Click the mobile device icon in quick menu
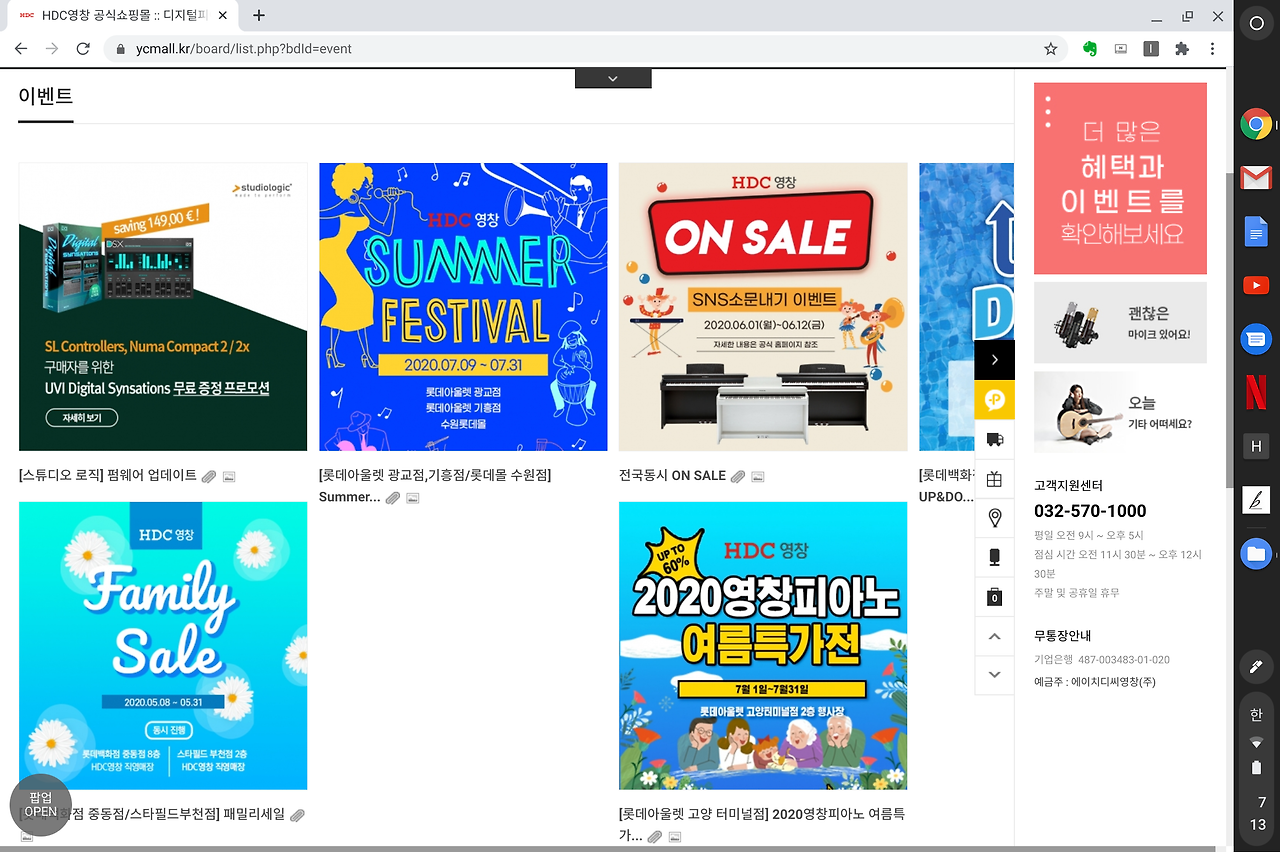Image resolution: width=1280 pixels, height=852 pixels. pos(994,557)
